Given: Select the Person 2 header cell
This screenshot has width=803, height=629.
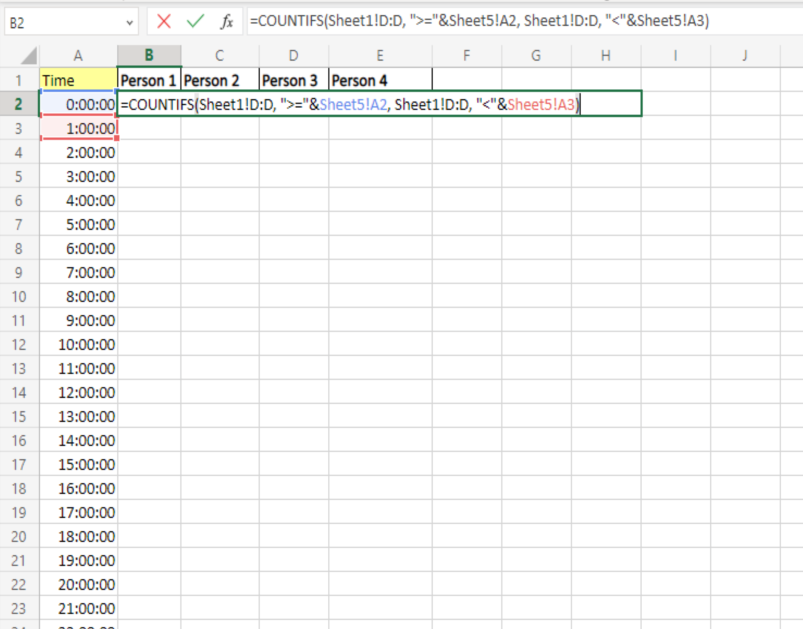Looking at the screenshot, I should [x=218, y=80].
